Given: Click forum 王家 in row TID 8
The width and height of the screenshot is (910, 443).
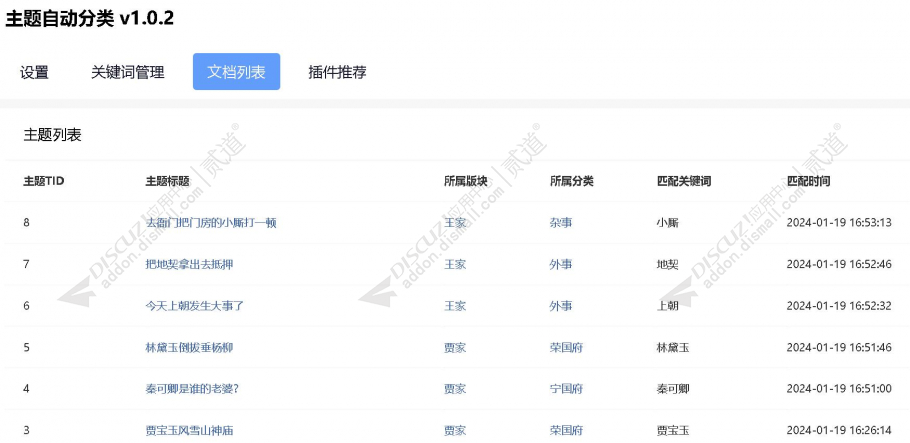Looking at the screenshot, I should [x=455, y=222].
